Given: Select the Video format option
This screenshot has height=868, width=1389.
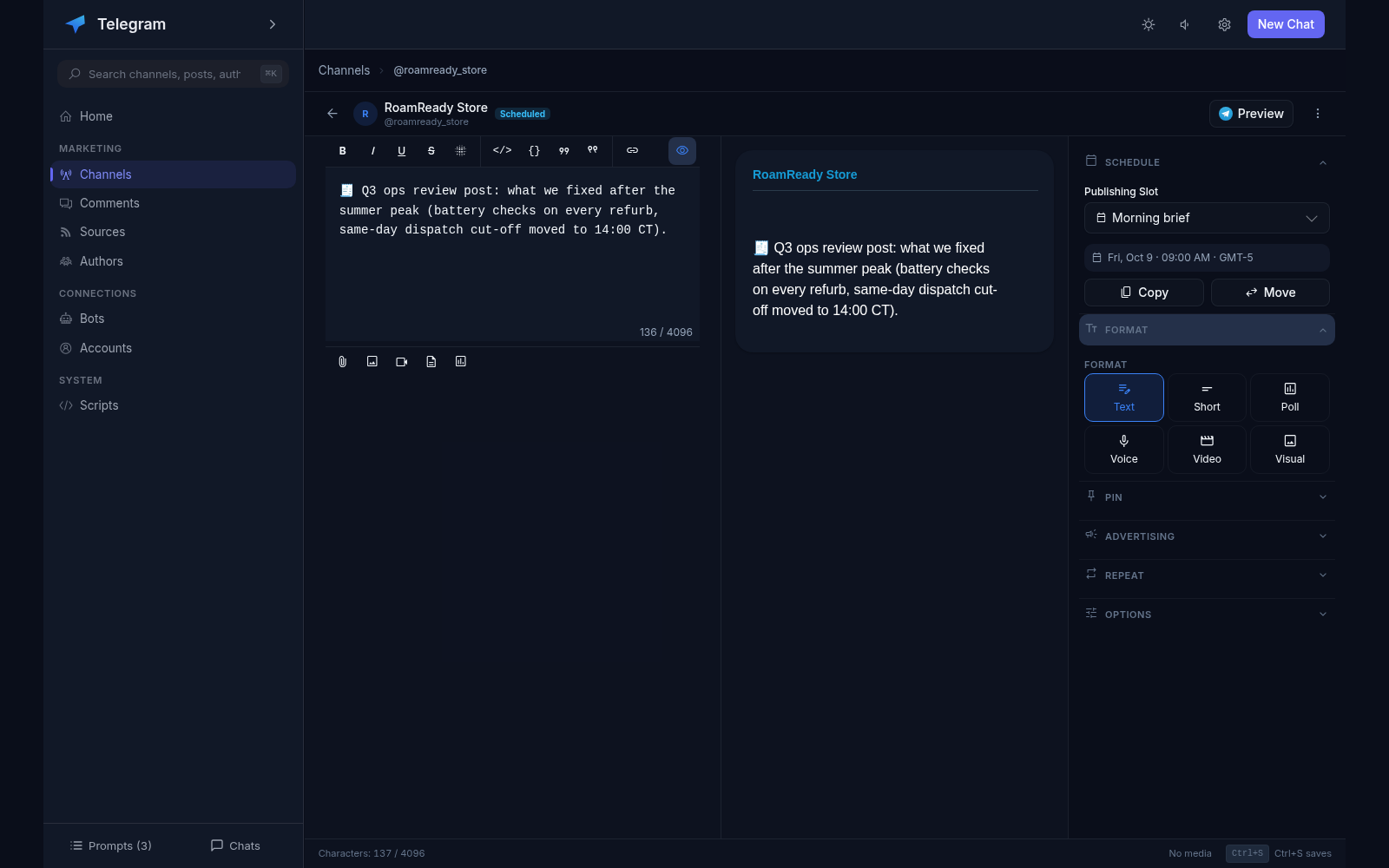Looking at the screenshot, I should pyautogui.click(x=1207, y=450).
